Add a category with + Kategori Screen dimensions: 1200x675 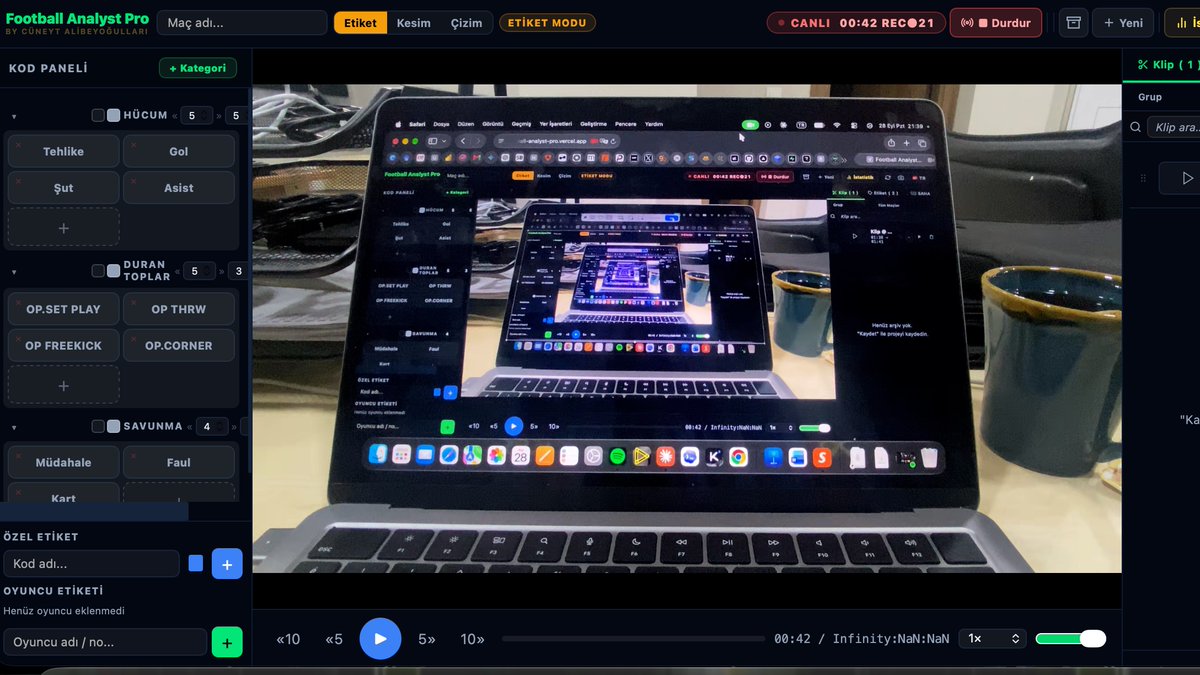pyautogui.click(x=198, y=68)
